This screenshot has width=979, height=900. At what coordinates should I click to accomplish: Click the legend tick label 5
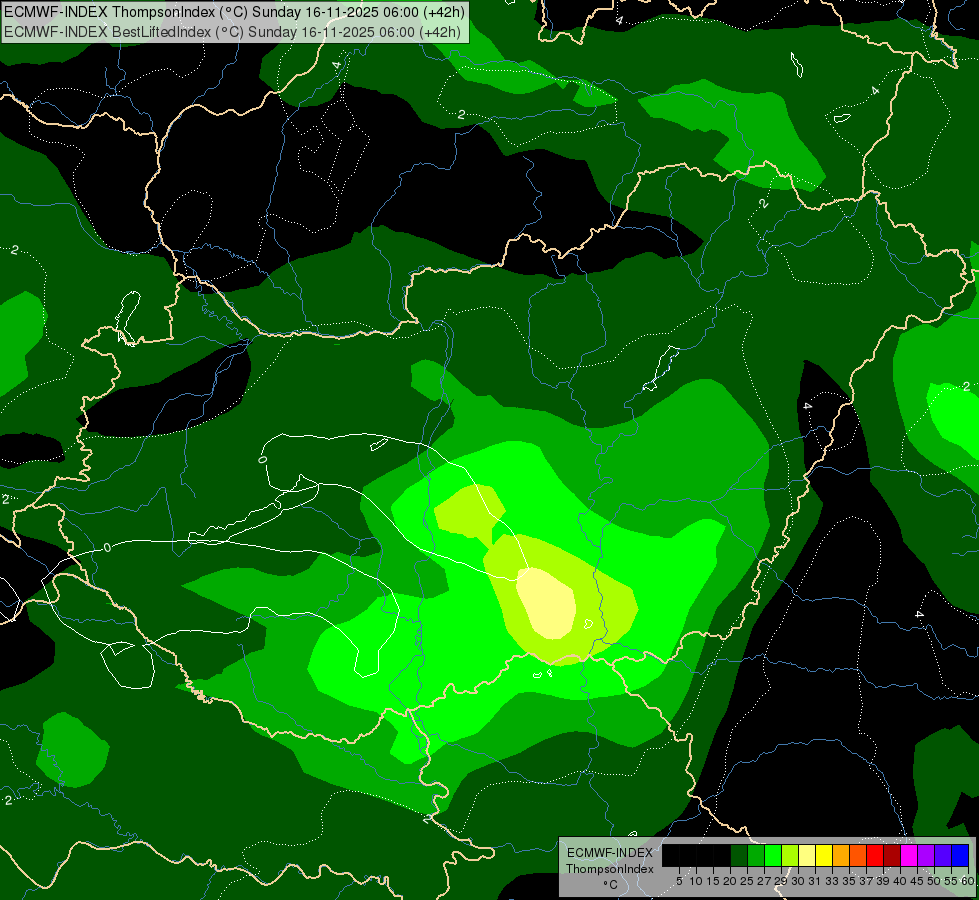(x=679, y=881)
